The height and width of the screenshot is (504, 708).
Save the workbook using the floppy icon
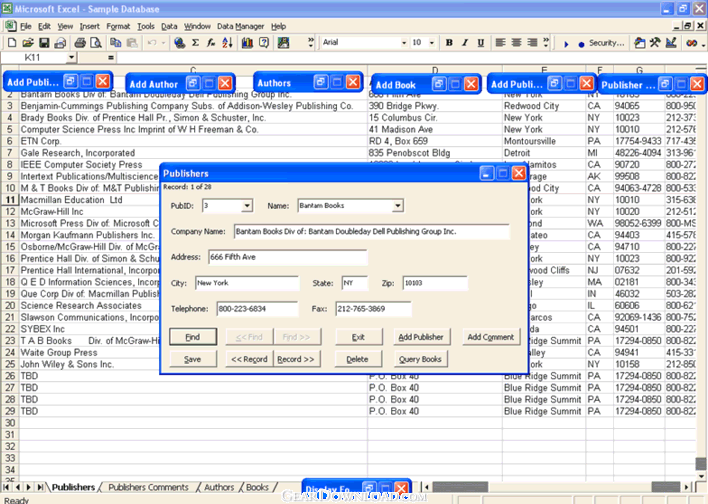click(x=44, y=43)
